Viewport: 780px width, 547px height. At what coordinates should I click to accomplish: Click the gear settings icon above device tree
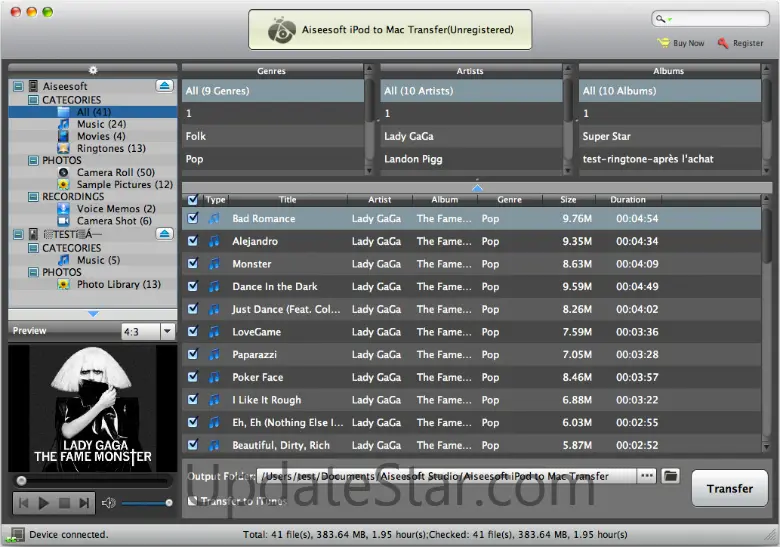tap(93, 70)
